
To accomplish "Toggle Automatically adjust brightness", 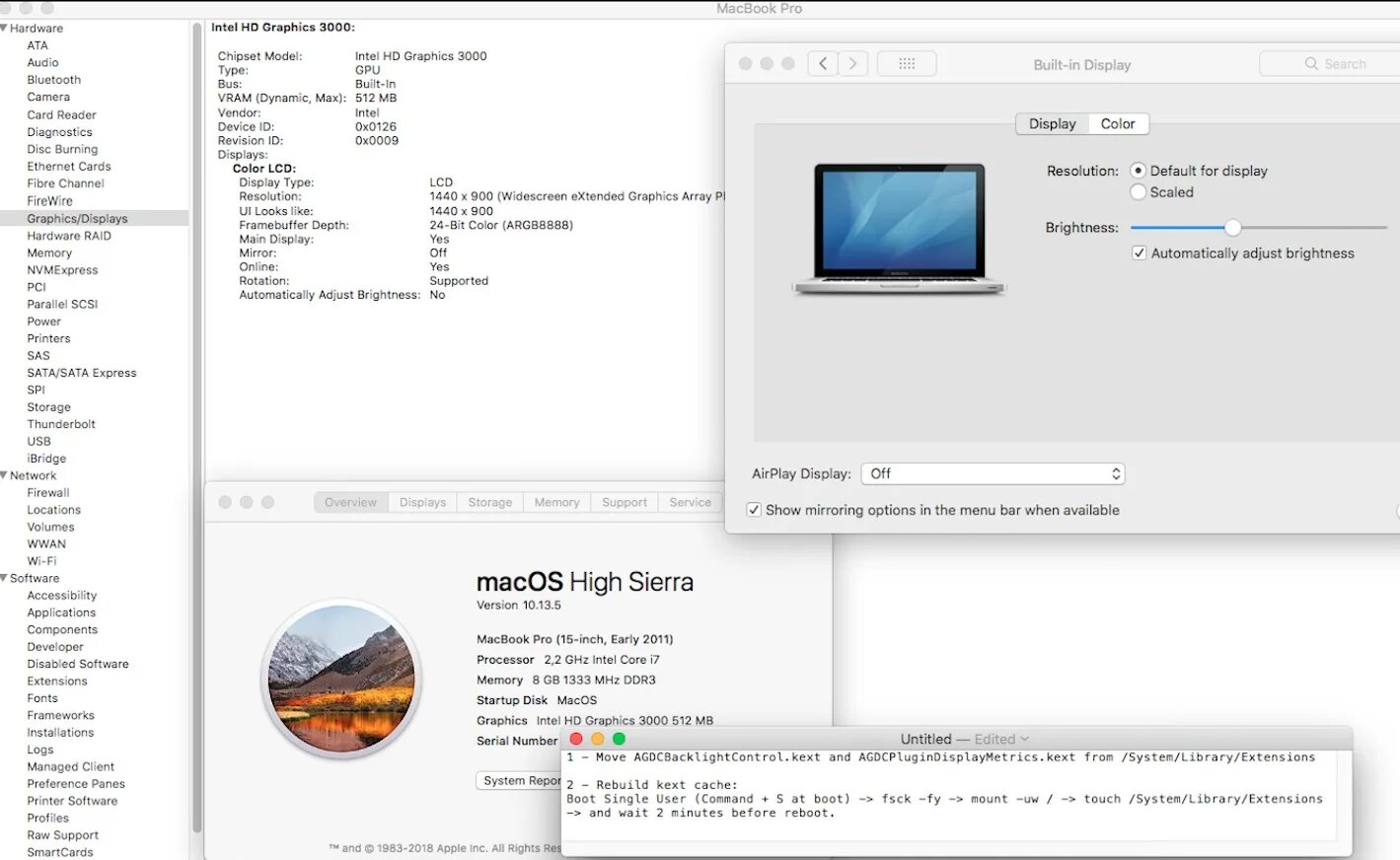I will (x=1140, y=252).
